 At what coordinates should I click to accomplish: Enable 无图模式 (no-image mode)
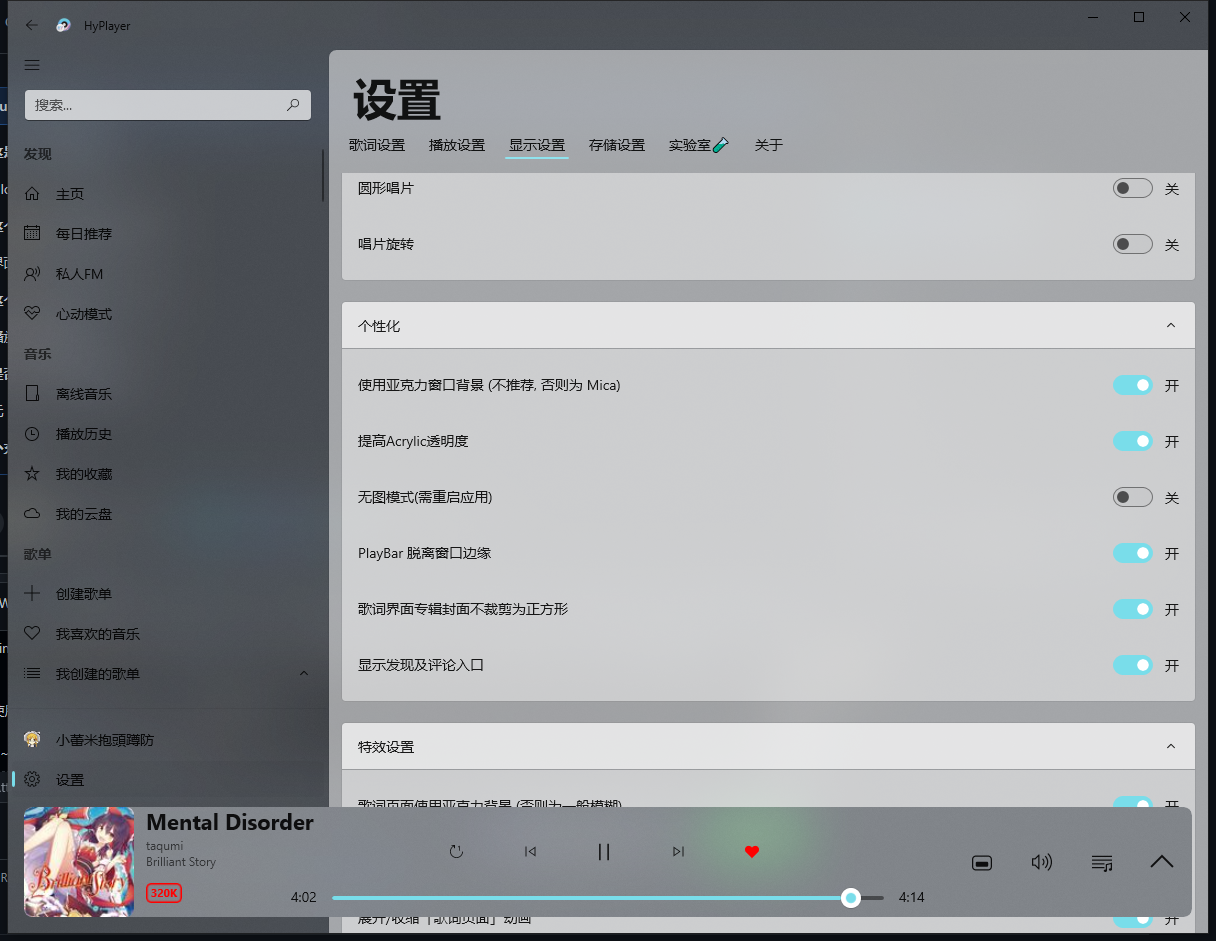1132,497
